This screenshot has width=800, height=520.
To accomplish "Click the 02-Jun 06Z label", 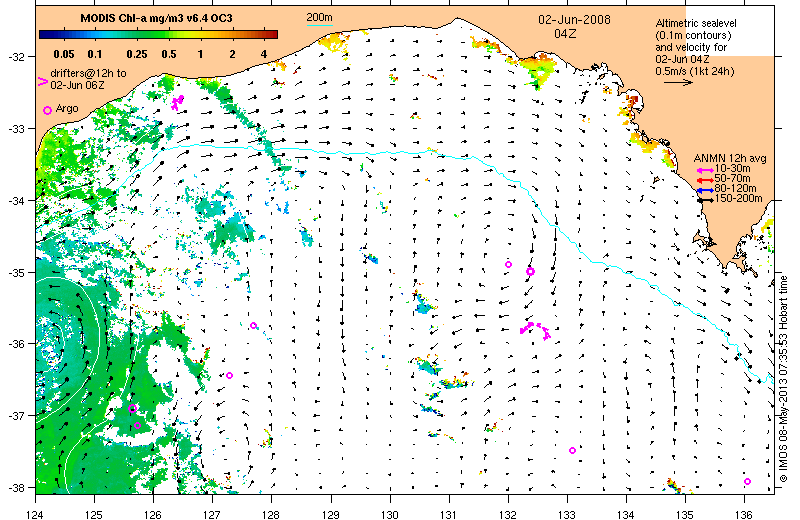I will [x=77, y=85].
